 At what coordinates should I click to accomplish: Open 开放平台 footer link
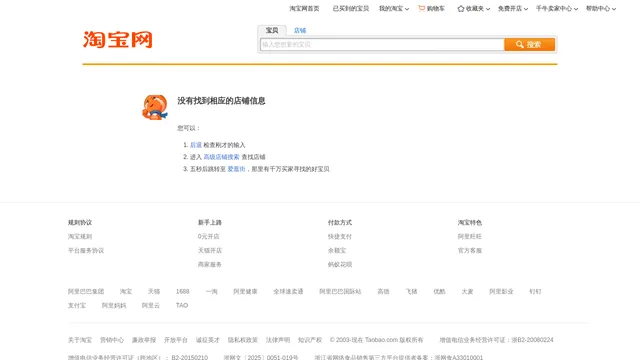[176, 340]
